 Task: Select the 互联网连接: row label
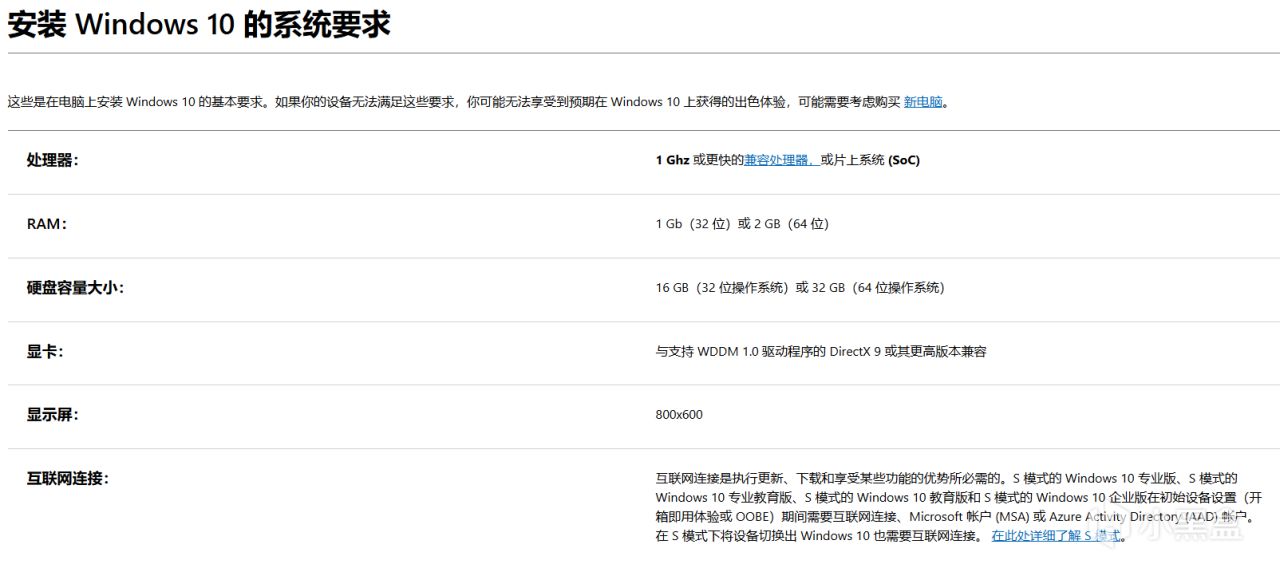click(68, 479)
